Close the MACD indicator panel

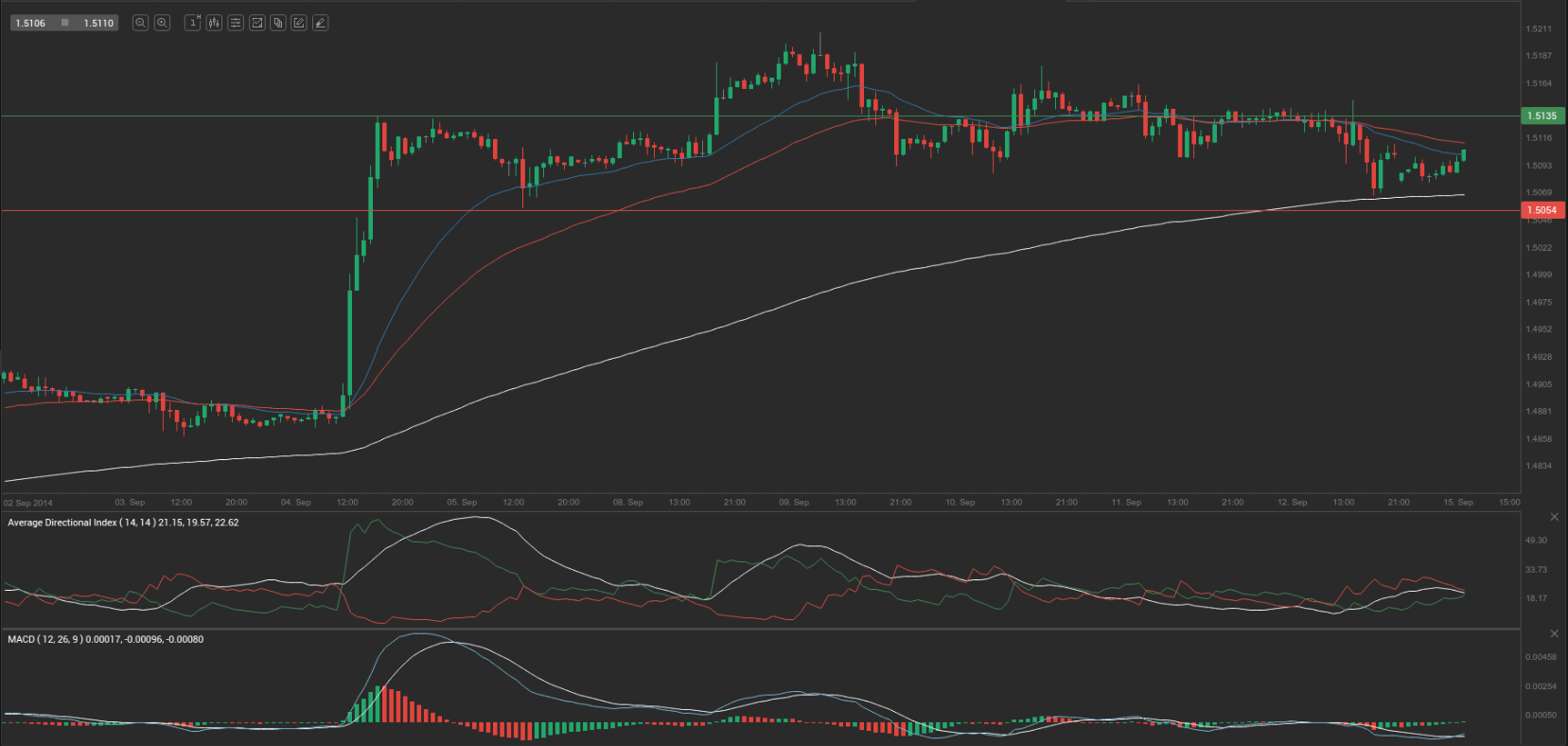tap(1554, 633)
